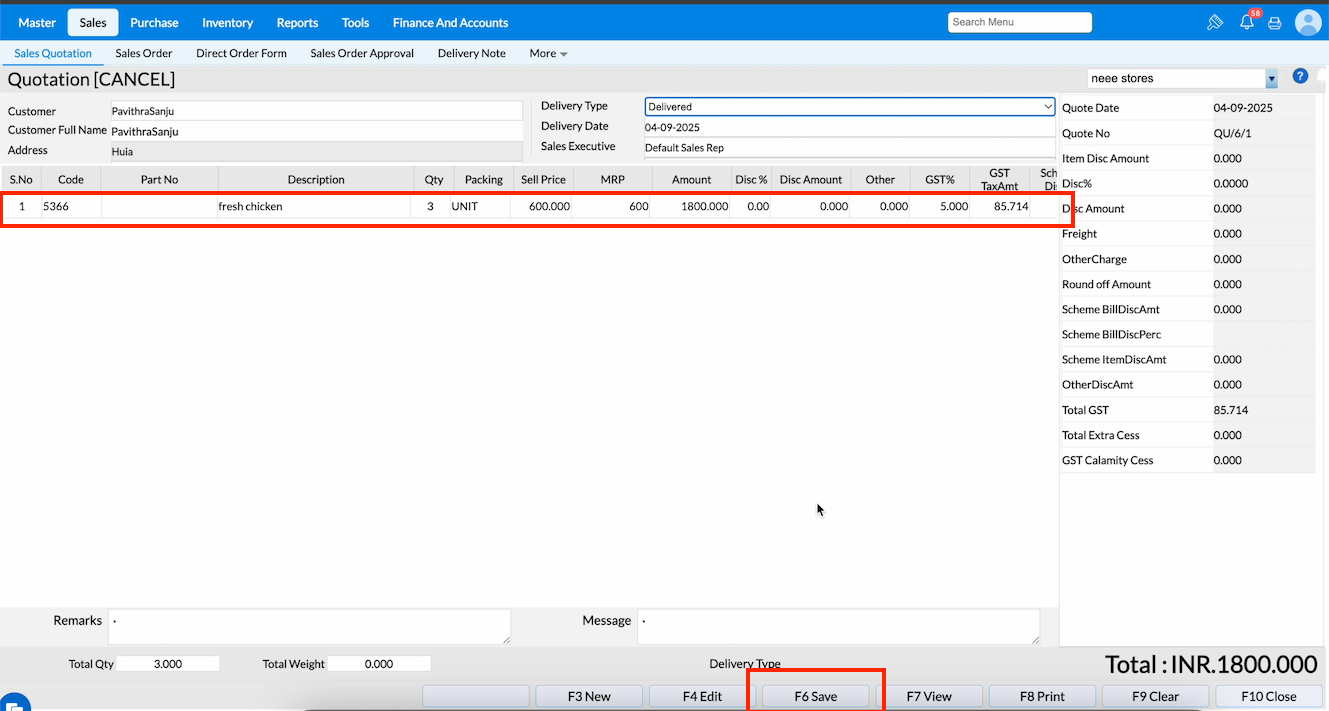This screenshot has height=711, width=1329.
Task: Open Direct Order Form tab
Action: (241, 53)
